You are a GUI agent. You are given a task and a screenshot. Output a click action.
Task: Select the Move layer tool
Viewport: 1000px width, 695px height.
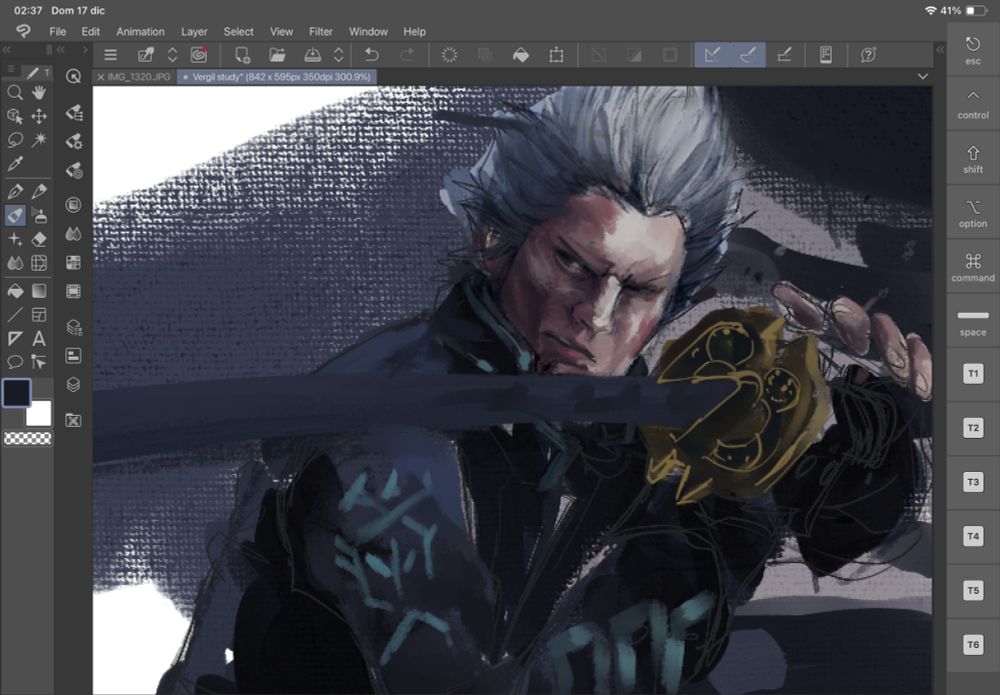39,116
